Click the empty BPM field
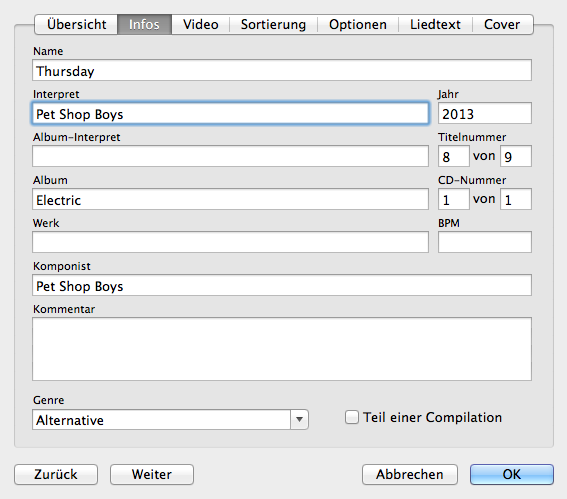This screenshot has height=499, width=567. click(x=485, y=242)
